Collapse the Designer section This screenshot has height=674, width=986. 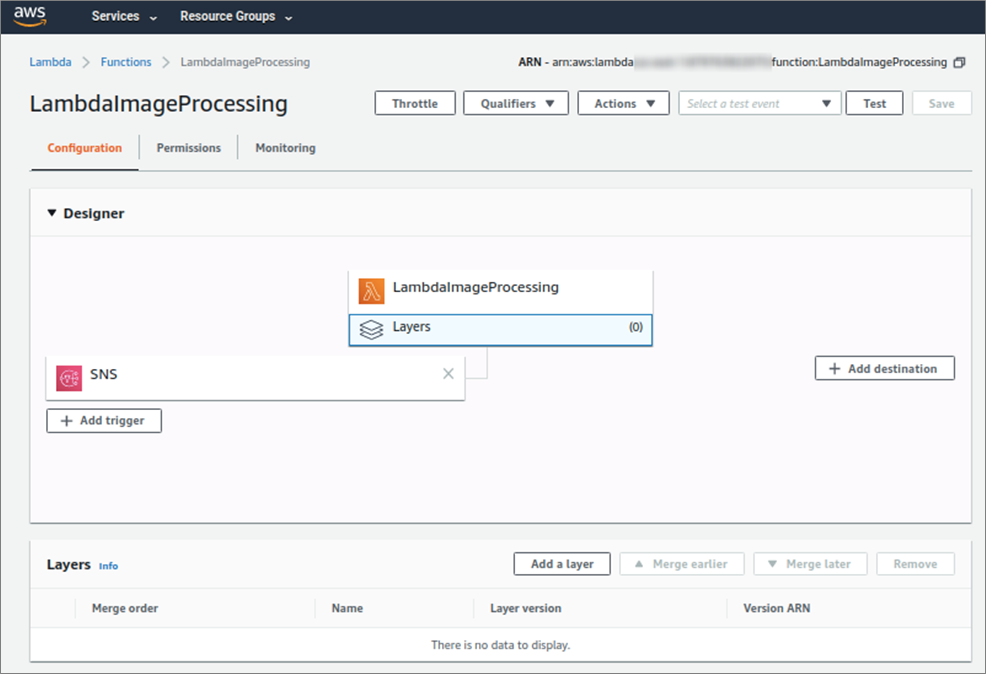51,213
